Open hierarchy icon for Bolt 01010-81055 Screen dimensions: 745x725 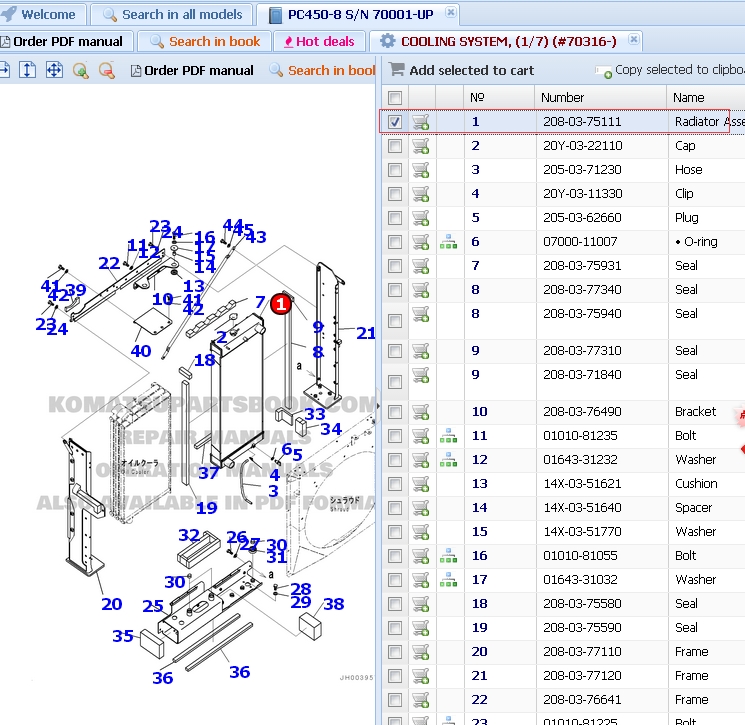tap(449, 555)
